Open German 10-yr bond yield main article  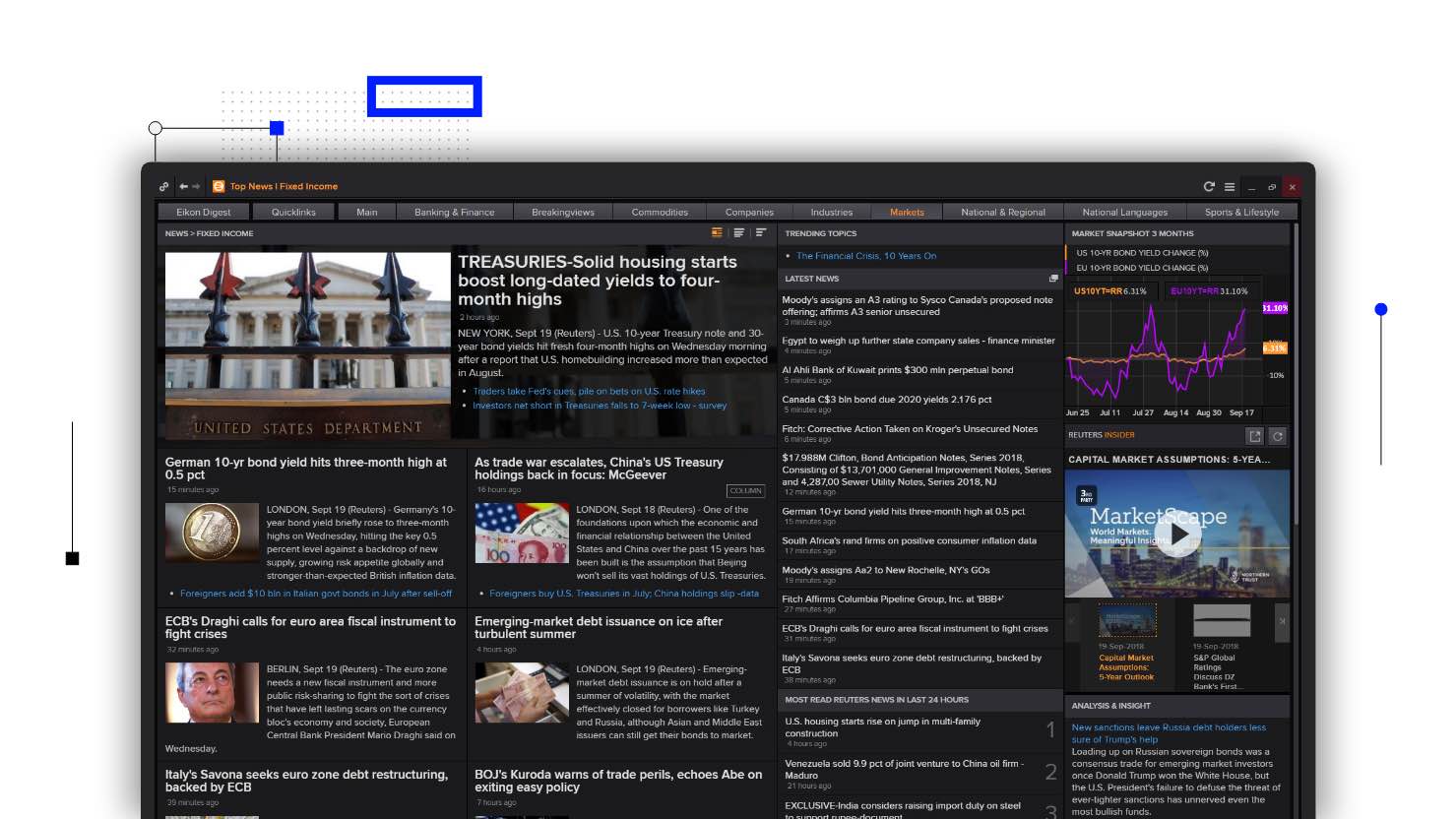[306, 469]
